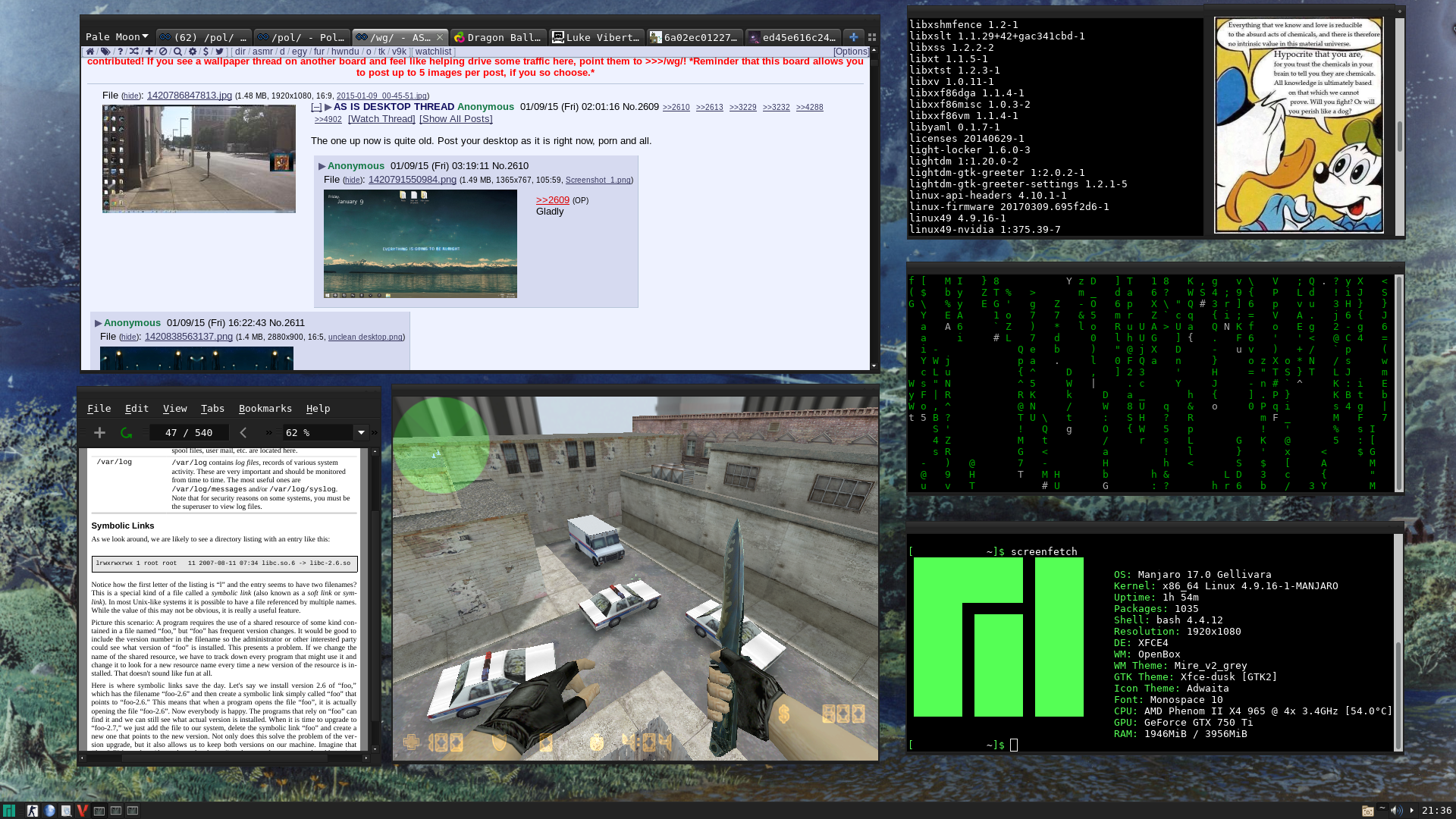This screenshot has width=1456, height=819.
Task: Click the ban circle icon in the board bar
Action: (163, 52)
